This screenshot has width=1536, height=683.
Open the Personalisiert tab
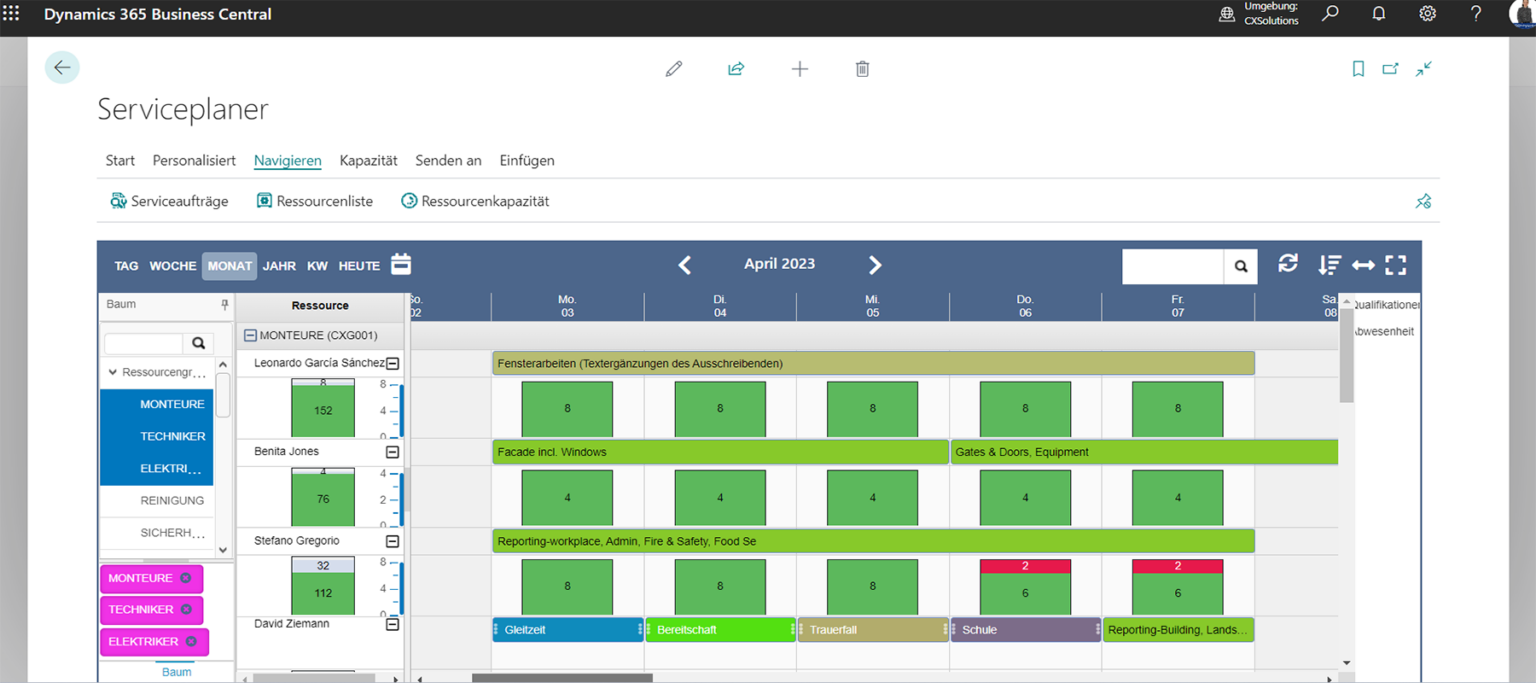coord(194,160)
